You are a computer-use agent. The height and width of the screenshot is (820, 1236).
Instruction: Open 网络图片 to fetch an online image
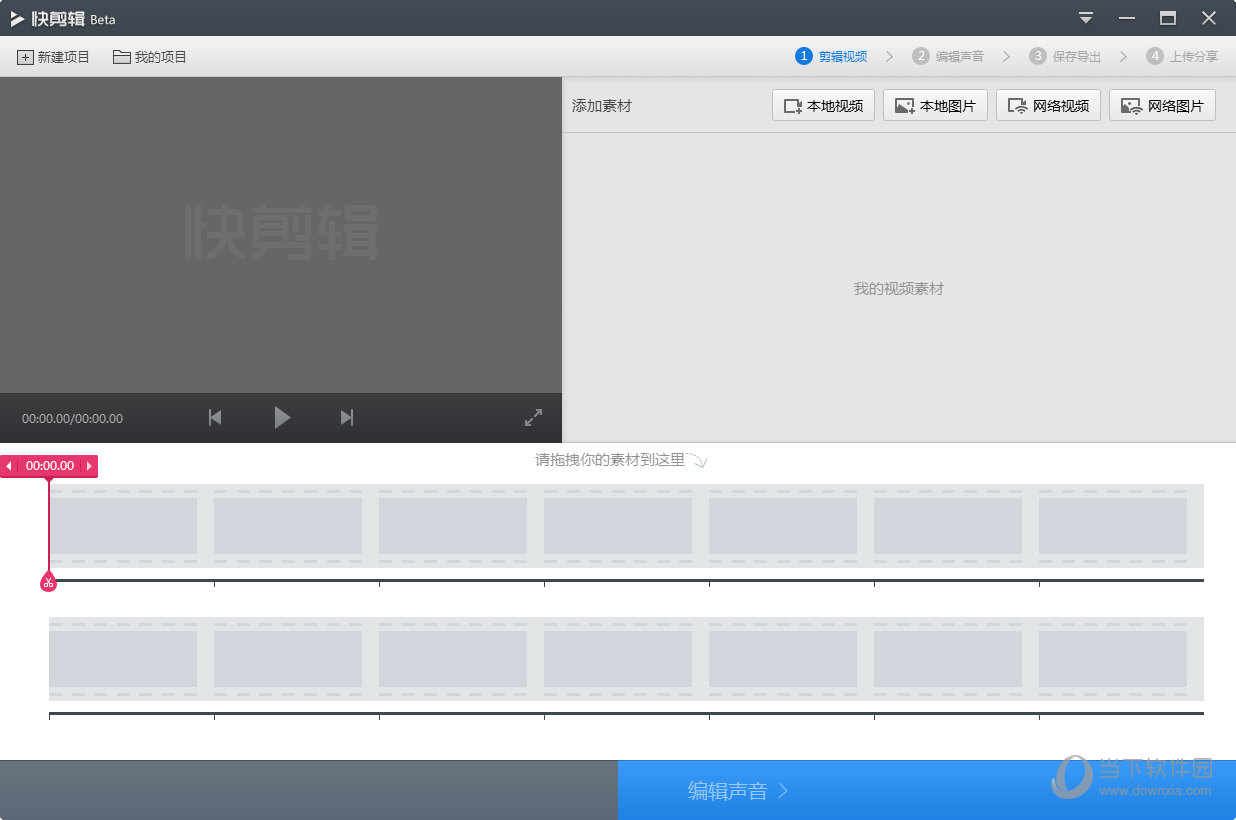1162,105
